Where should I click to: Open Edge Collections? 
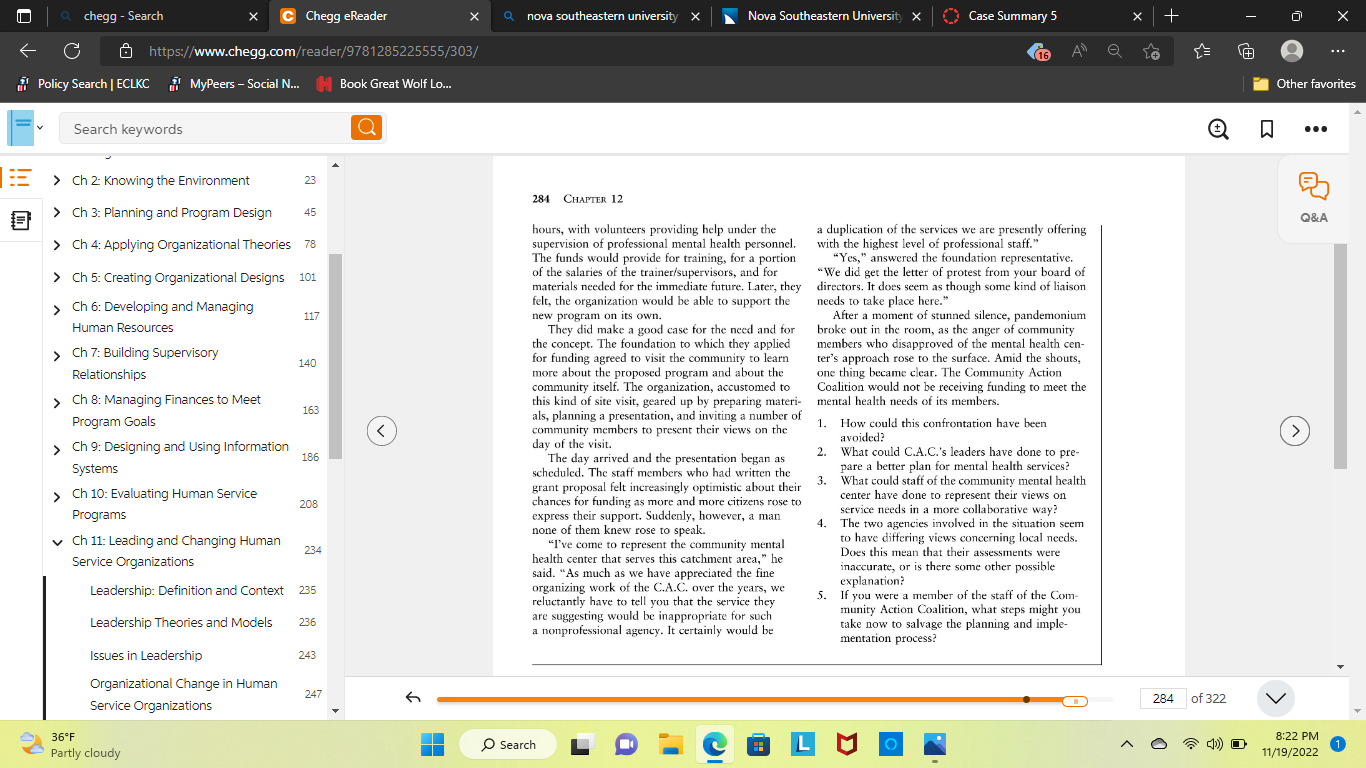[x=1246, y=51]
